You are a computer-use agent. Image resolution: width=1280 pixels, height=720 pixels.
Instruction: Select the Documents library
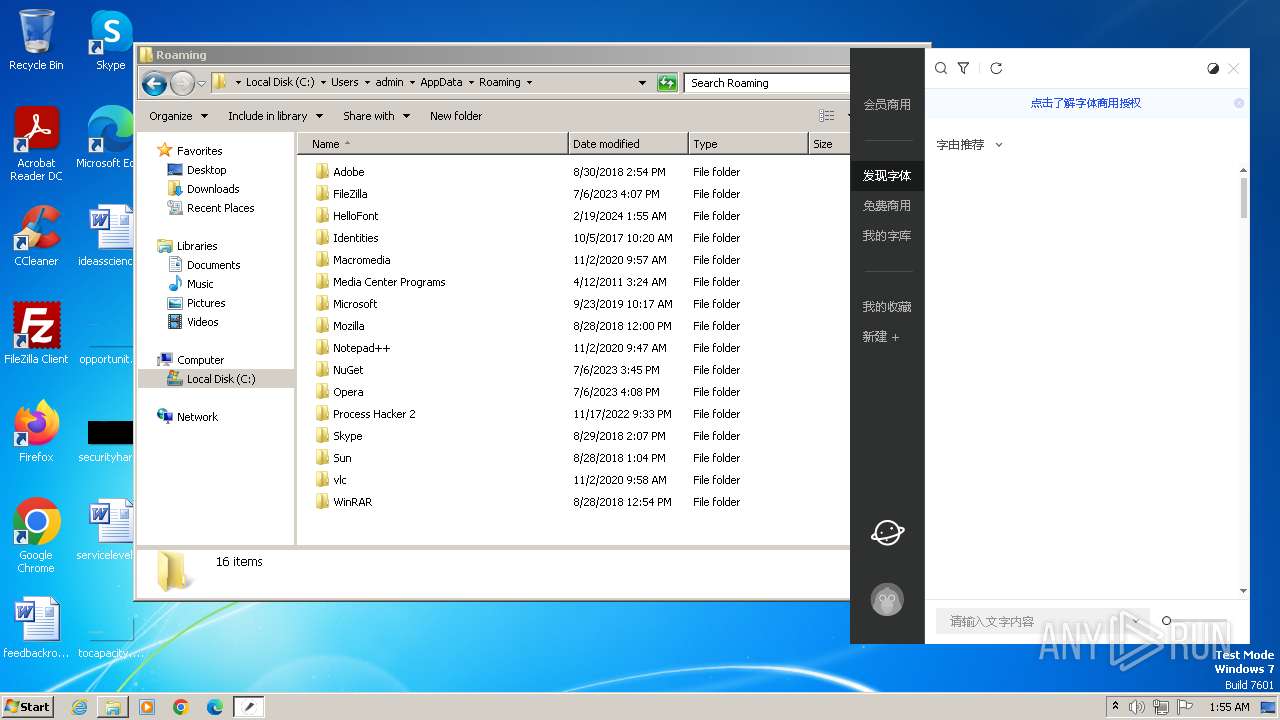213,265
